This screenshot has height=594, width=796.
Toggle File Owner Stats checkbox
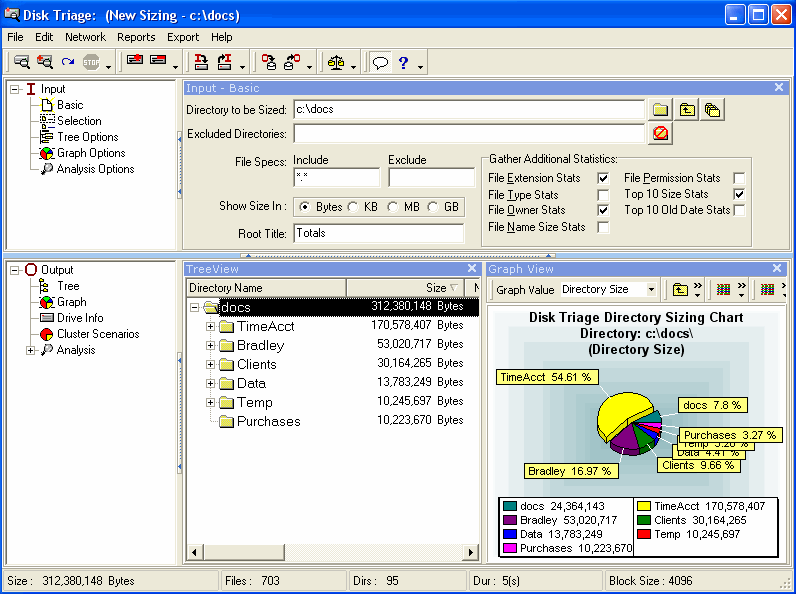click(x=603, y=210)
